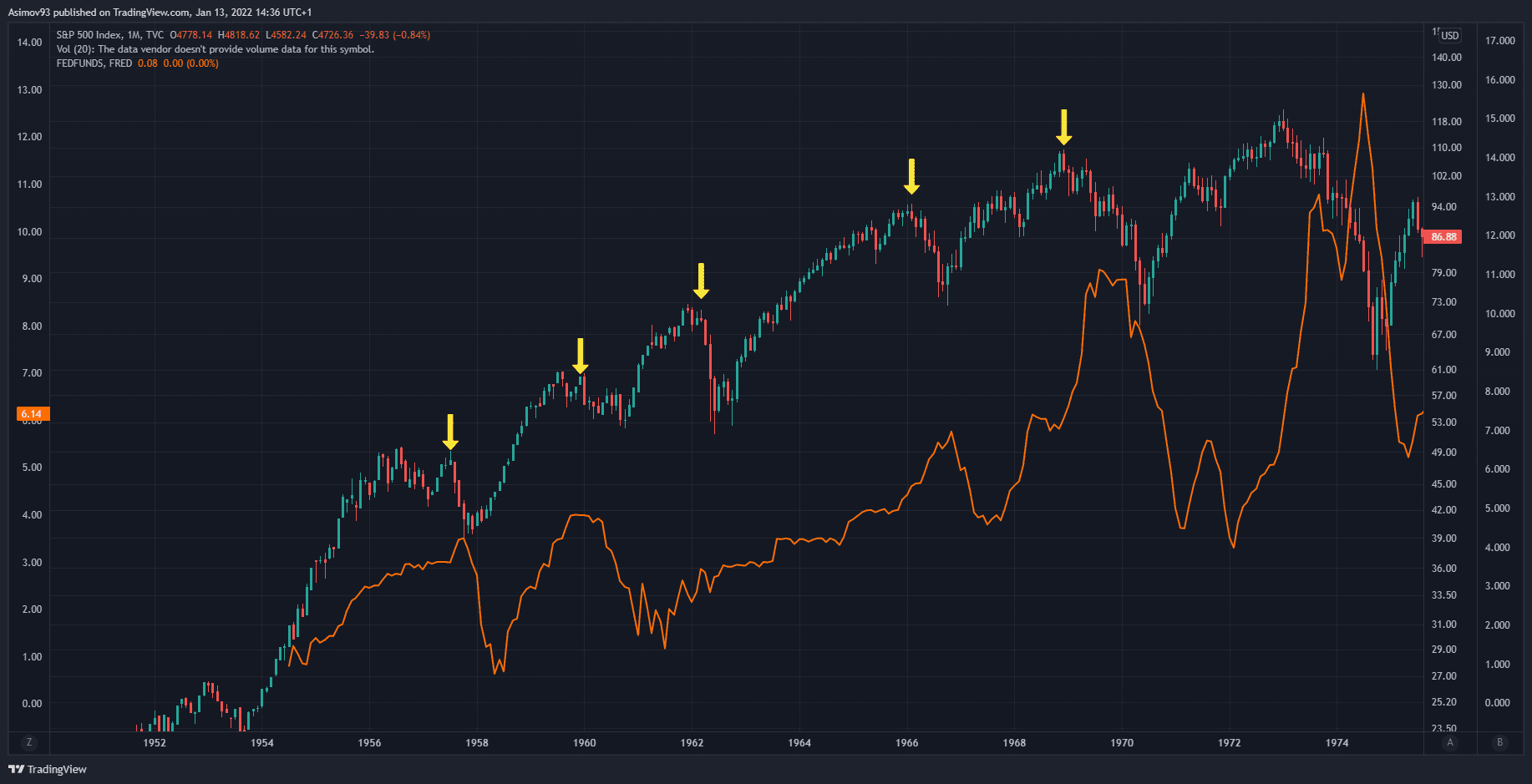Screen dimensions: 1532x784
Task: Click the FEDFUNDS, FRED legend label
Action: [94, 63]
